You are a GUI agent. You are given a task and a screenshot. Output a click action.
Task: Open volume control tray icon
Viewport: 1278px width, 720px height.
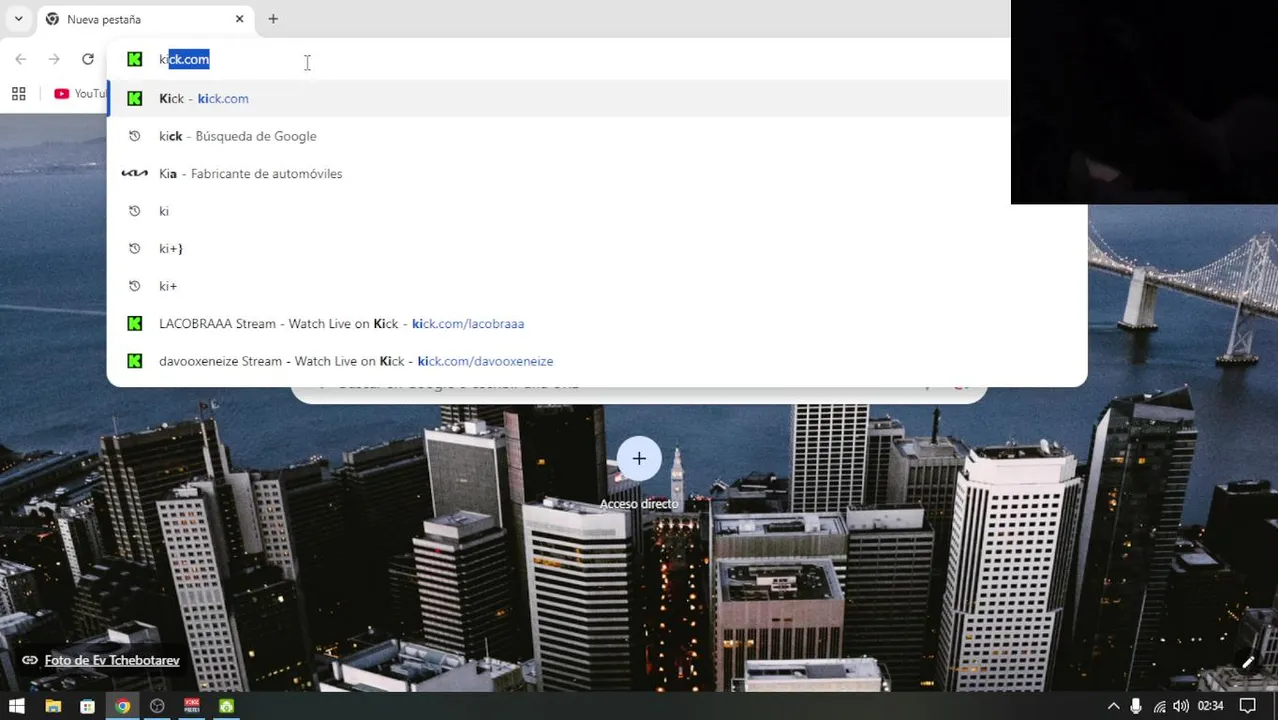click(1181, 706)
